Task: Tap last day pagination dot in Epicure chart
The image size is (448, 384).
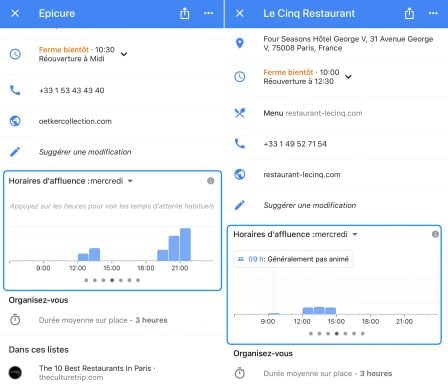Action: [138, 280]
